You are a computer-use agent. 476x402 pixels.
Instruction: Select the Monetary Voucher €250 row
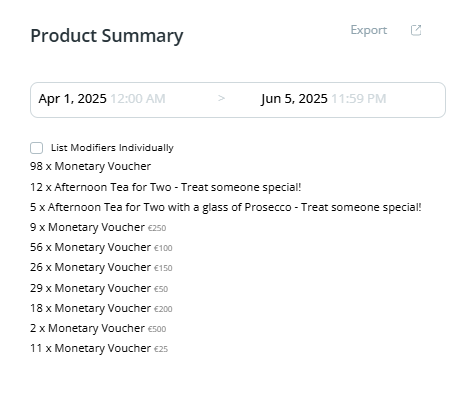tap(98, 227)
